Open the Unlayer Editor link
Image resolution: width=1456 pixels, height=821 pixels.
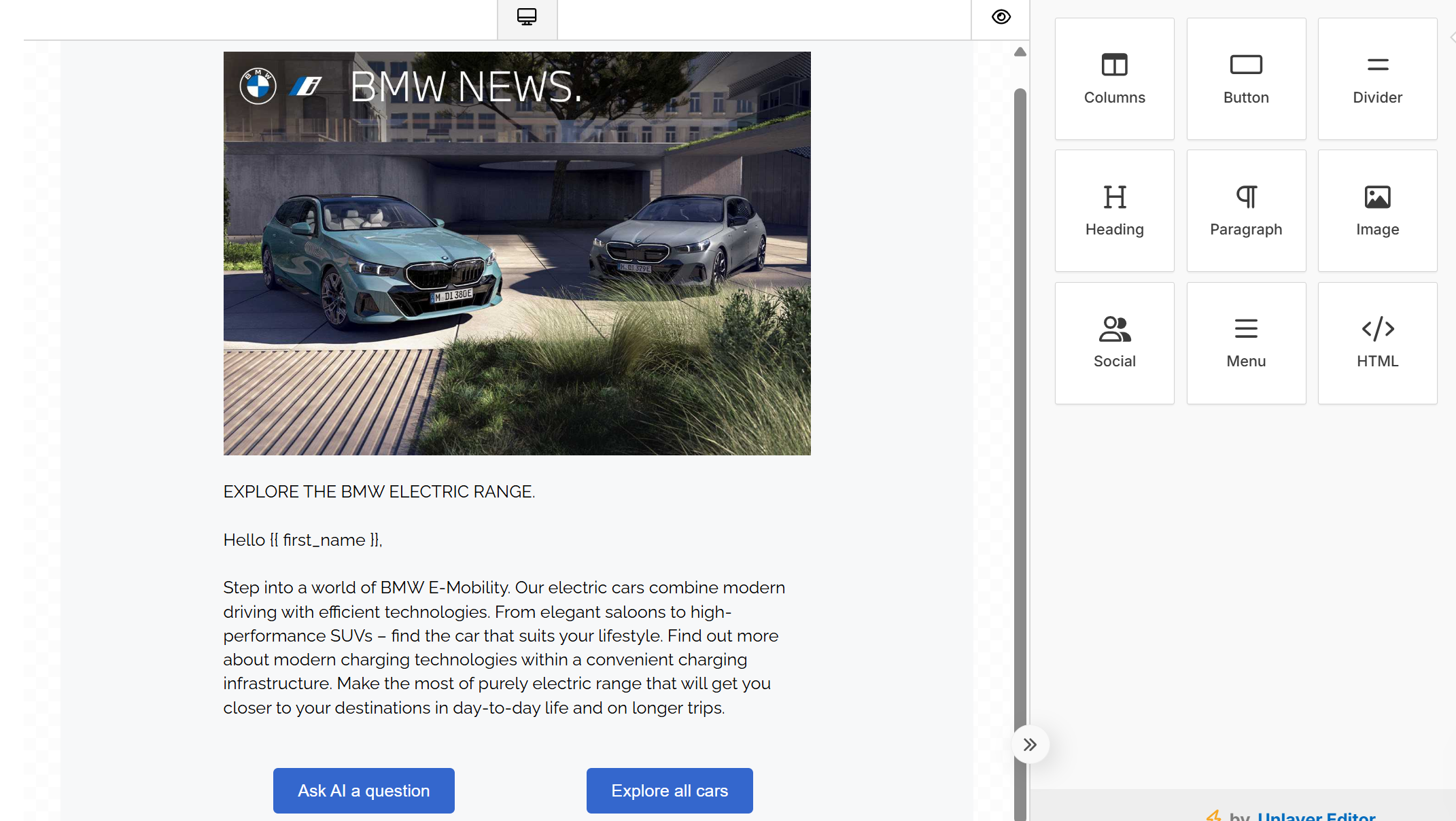1315,816
